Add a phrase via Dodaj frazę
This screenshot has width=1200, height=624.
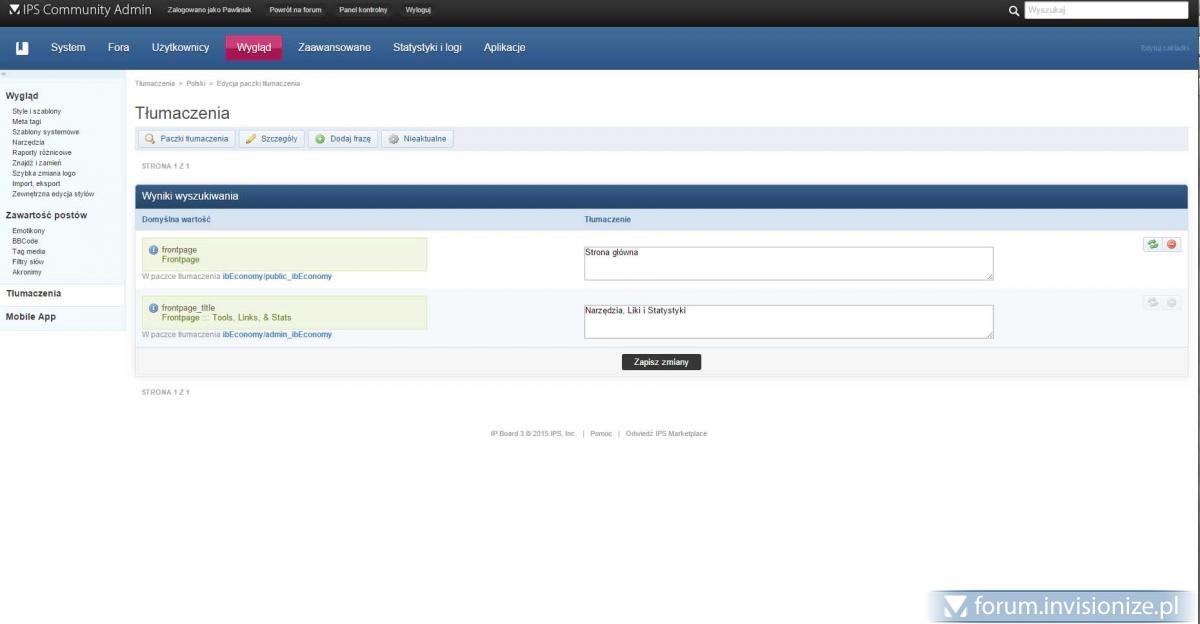[343, 139]
